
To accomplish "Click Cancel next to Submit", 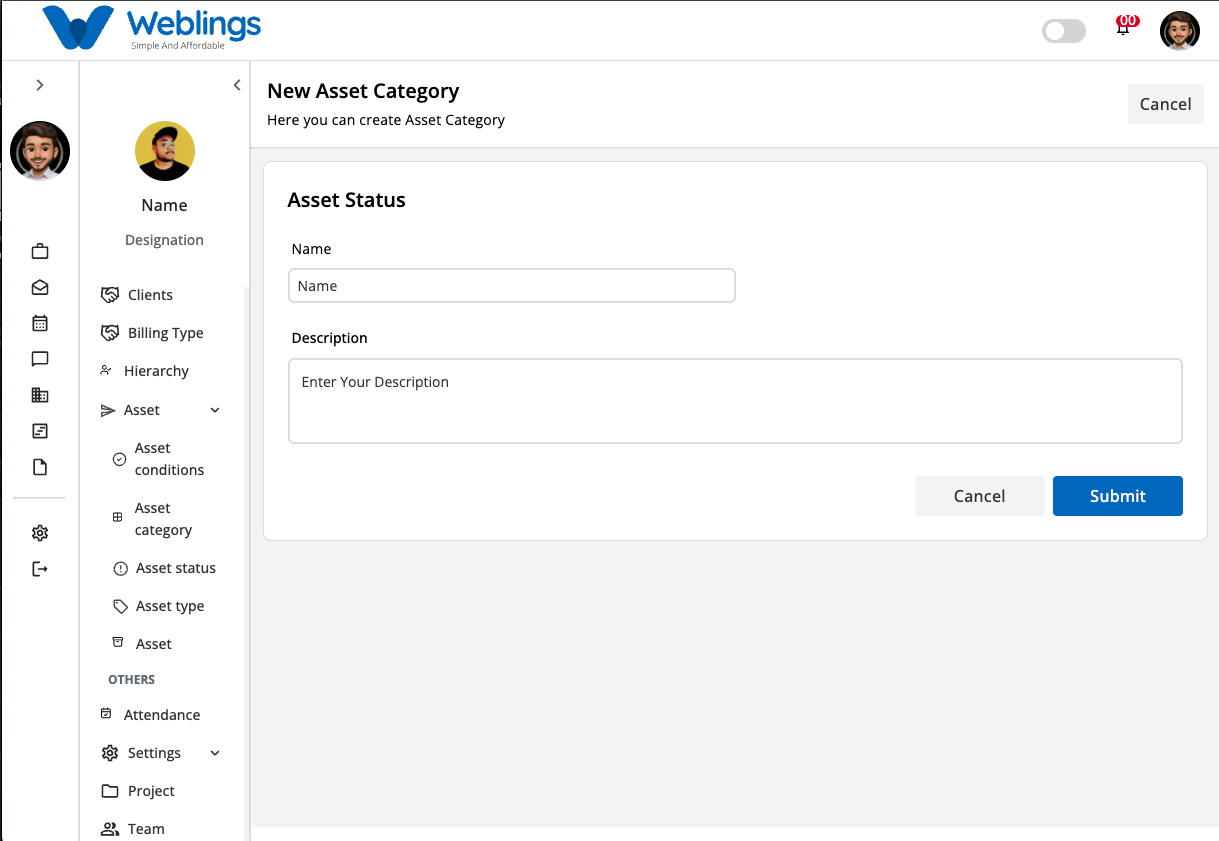I will [979, 496].
